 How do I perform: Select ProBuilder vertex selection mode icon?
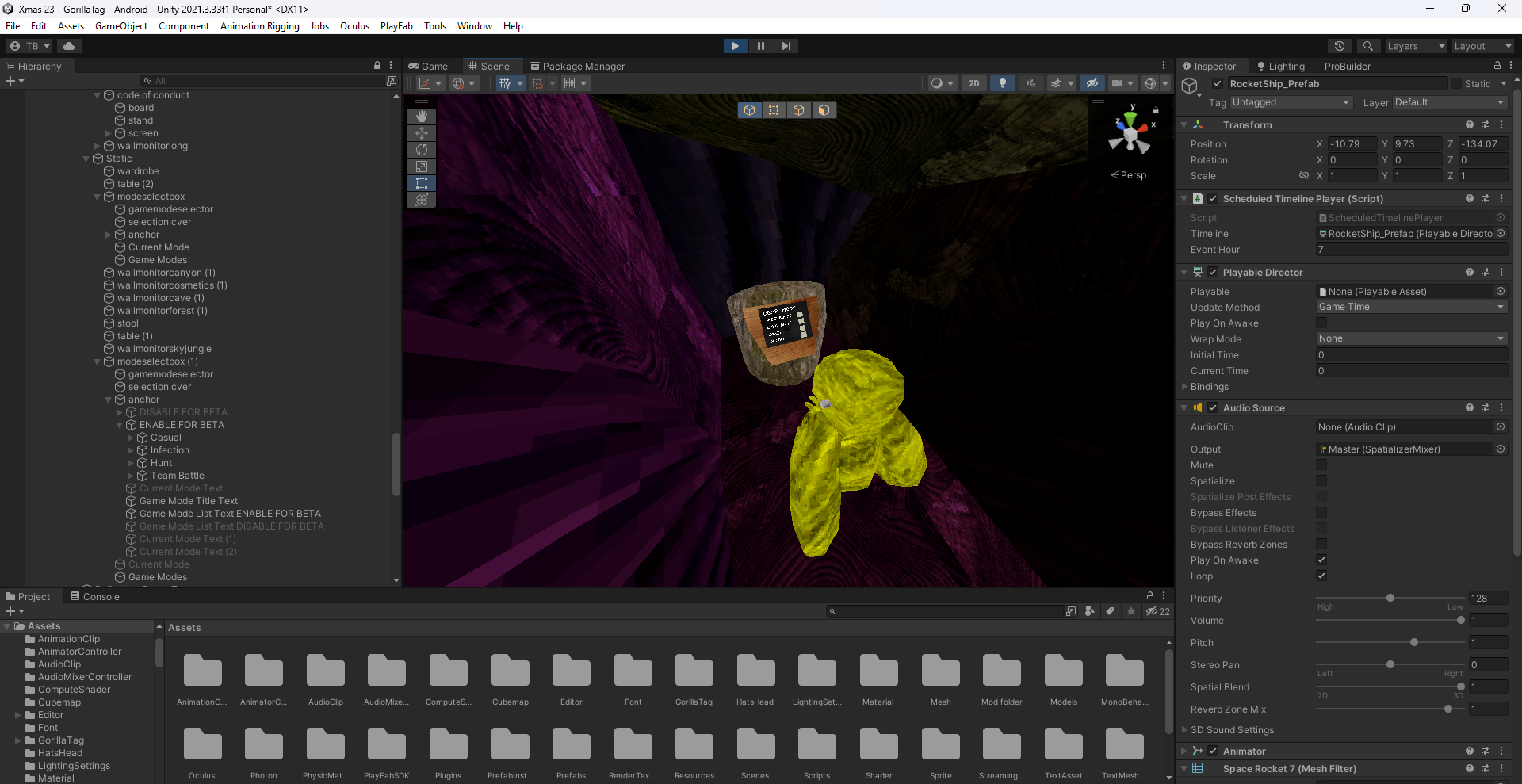click(x=774, y=110)
